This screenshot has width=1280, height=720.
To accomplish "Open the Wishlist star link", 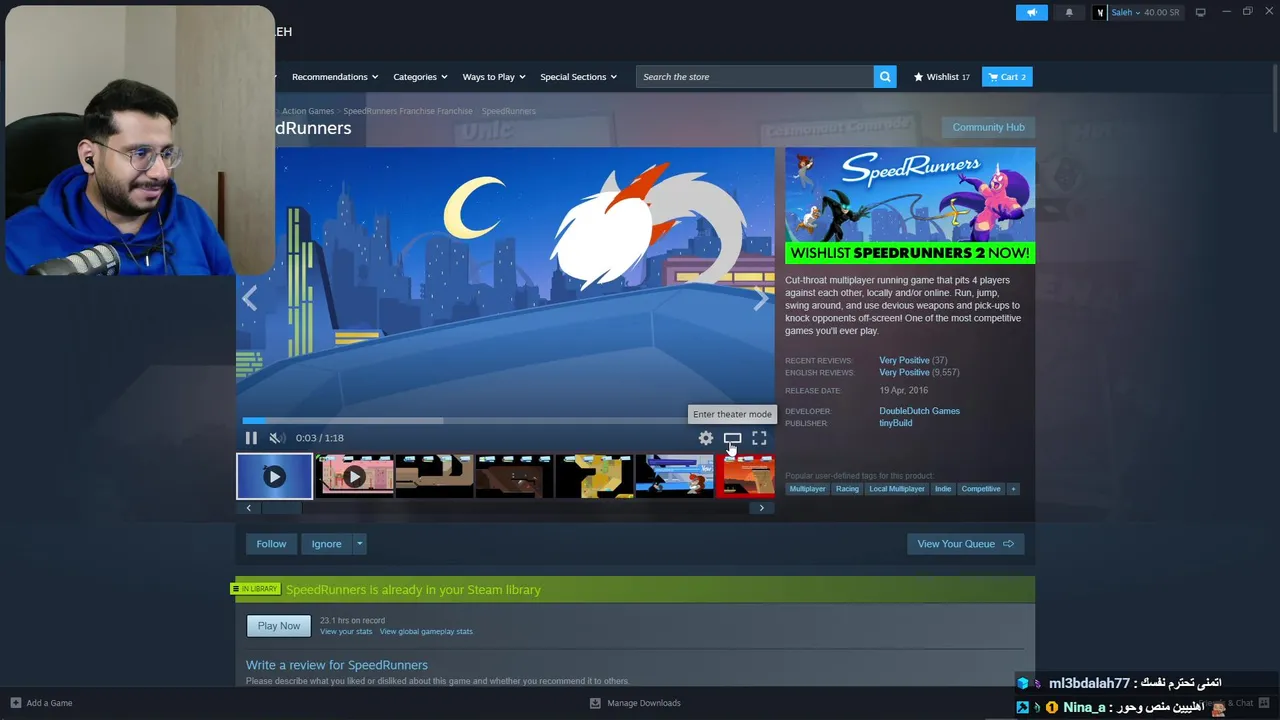I will point(941,77).
